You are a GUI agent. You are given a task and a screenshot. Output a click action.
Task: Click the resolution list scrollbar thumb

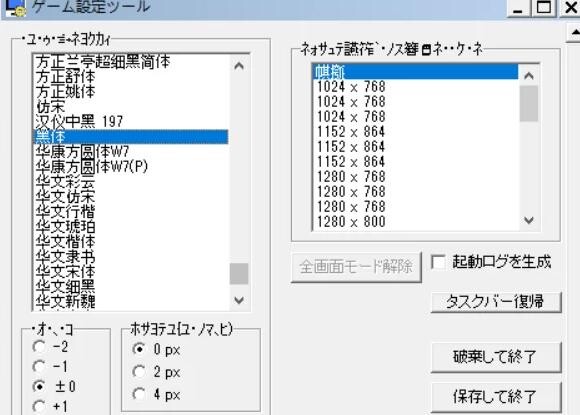click(529, 104)
